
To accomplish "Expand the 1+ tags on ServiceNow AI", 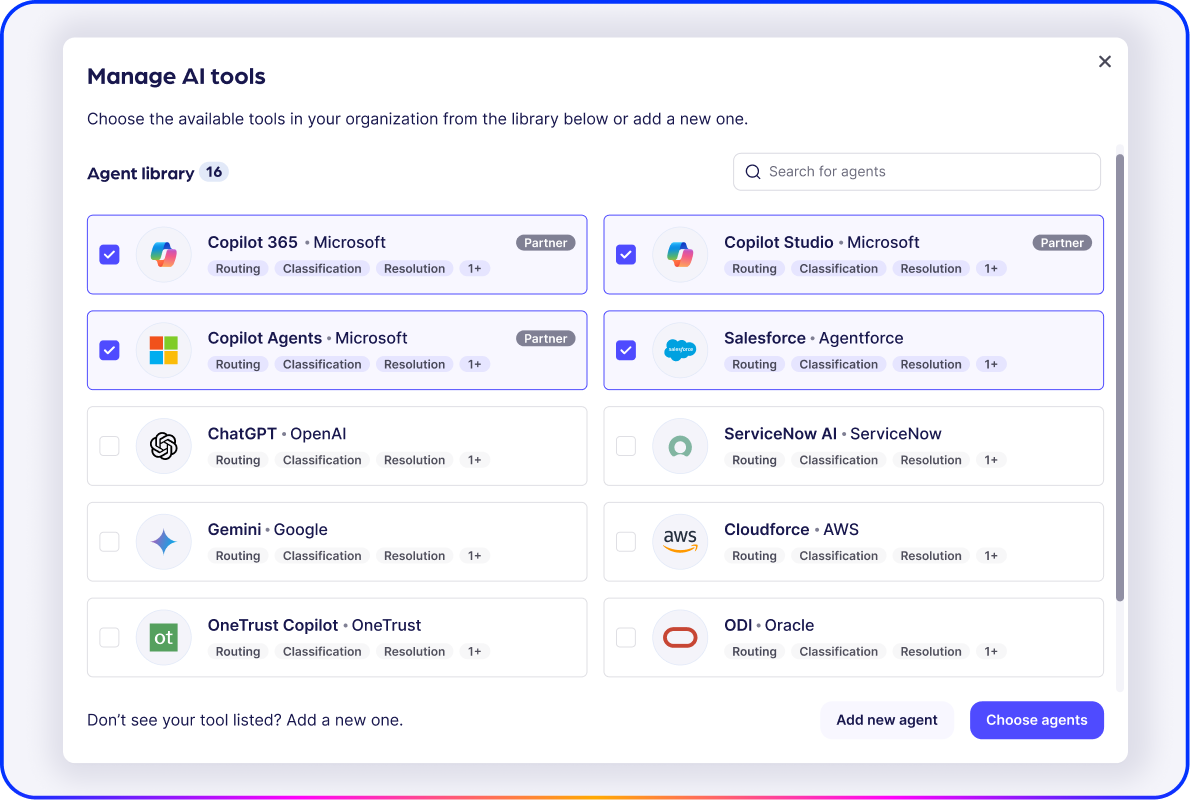I will point(990,460).
